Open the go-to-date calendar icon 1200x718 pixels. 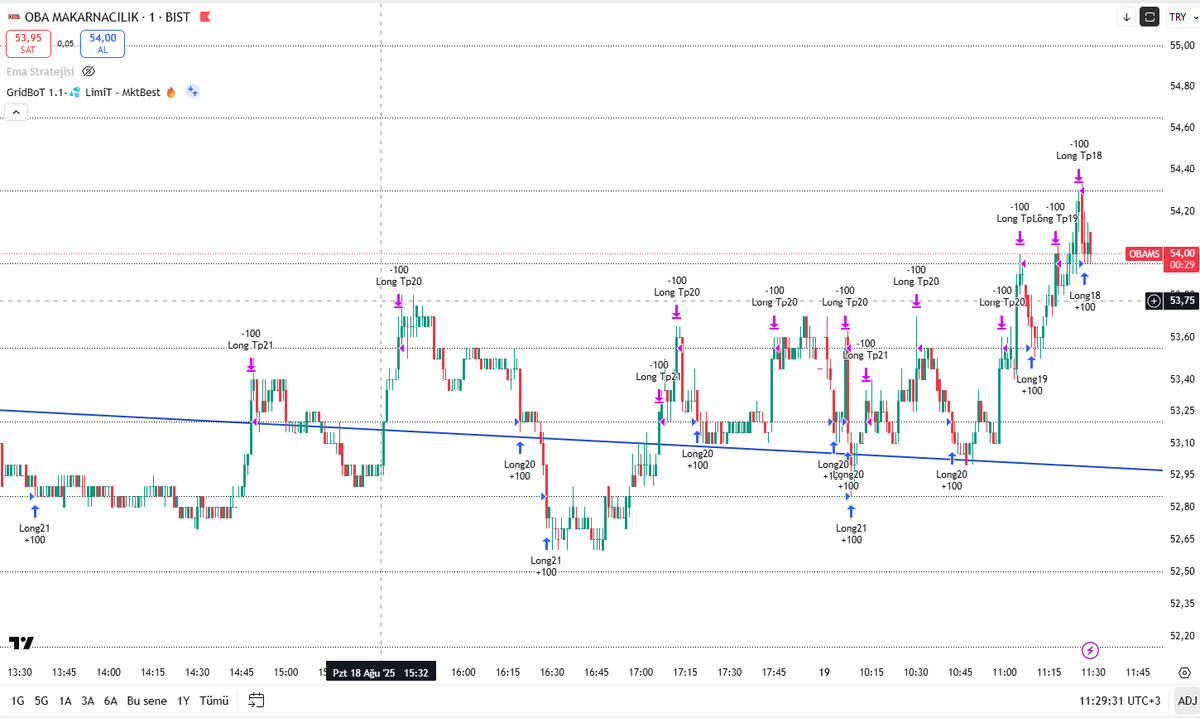coord(257,700)
